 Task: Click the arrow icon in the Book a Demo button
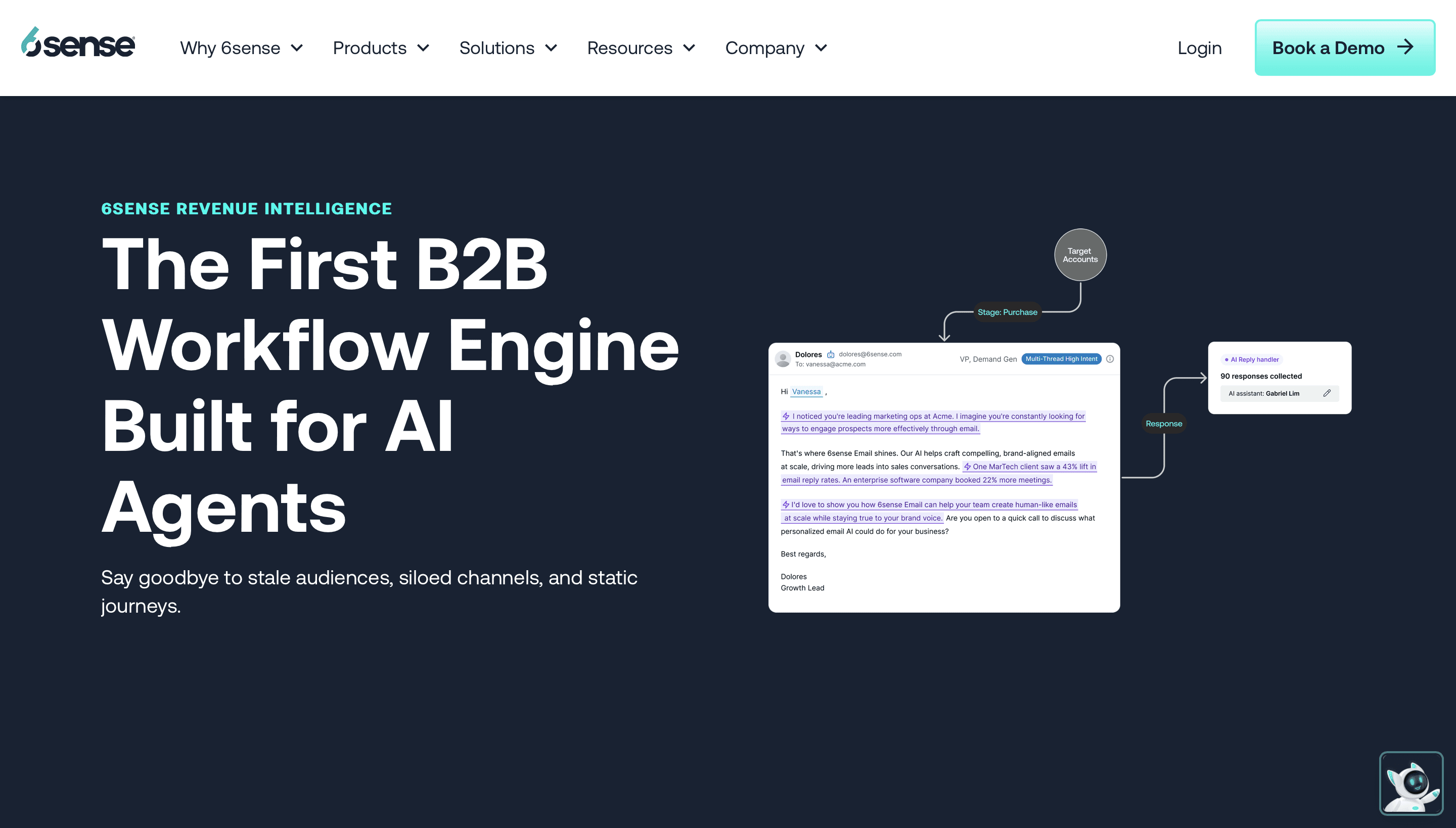1405,47
